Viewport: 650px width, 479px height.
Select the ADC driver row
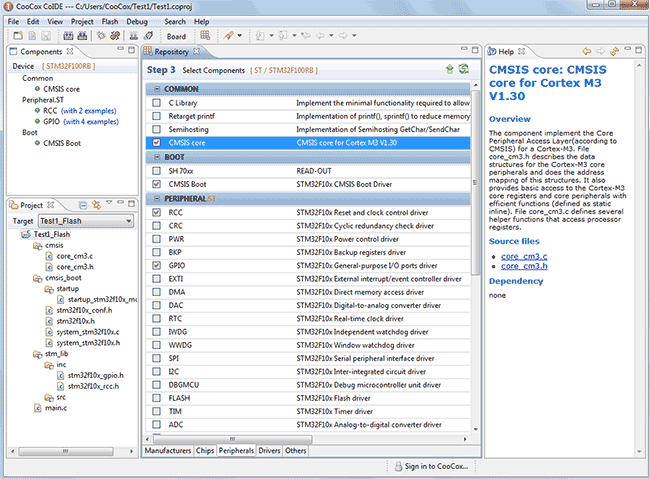pos(308,425)
